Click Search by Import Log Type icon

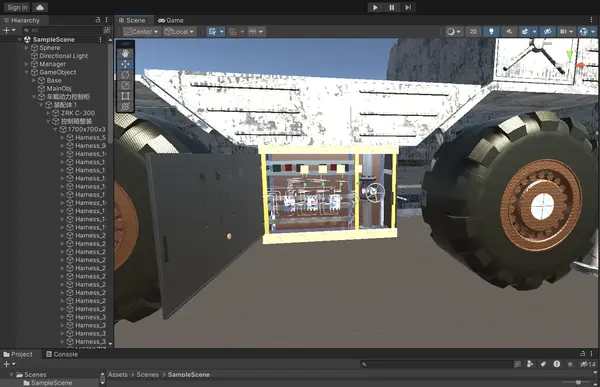[557, 364]
